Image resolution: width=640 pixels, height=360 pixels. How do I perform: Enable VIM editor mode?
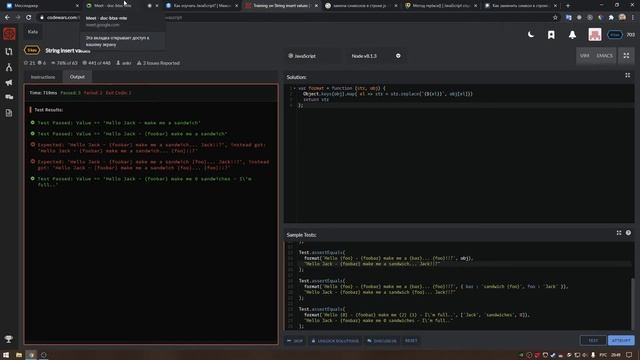coord(584,56)
